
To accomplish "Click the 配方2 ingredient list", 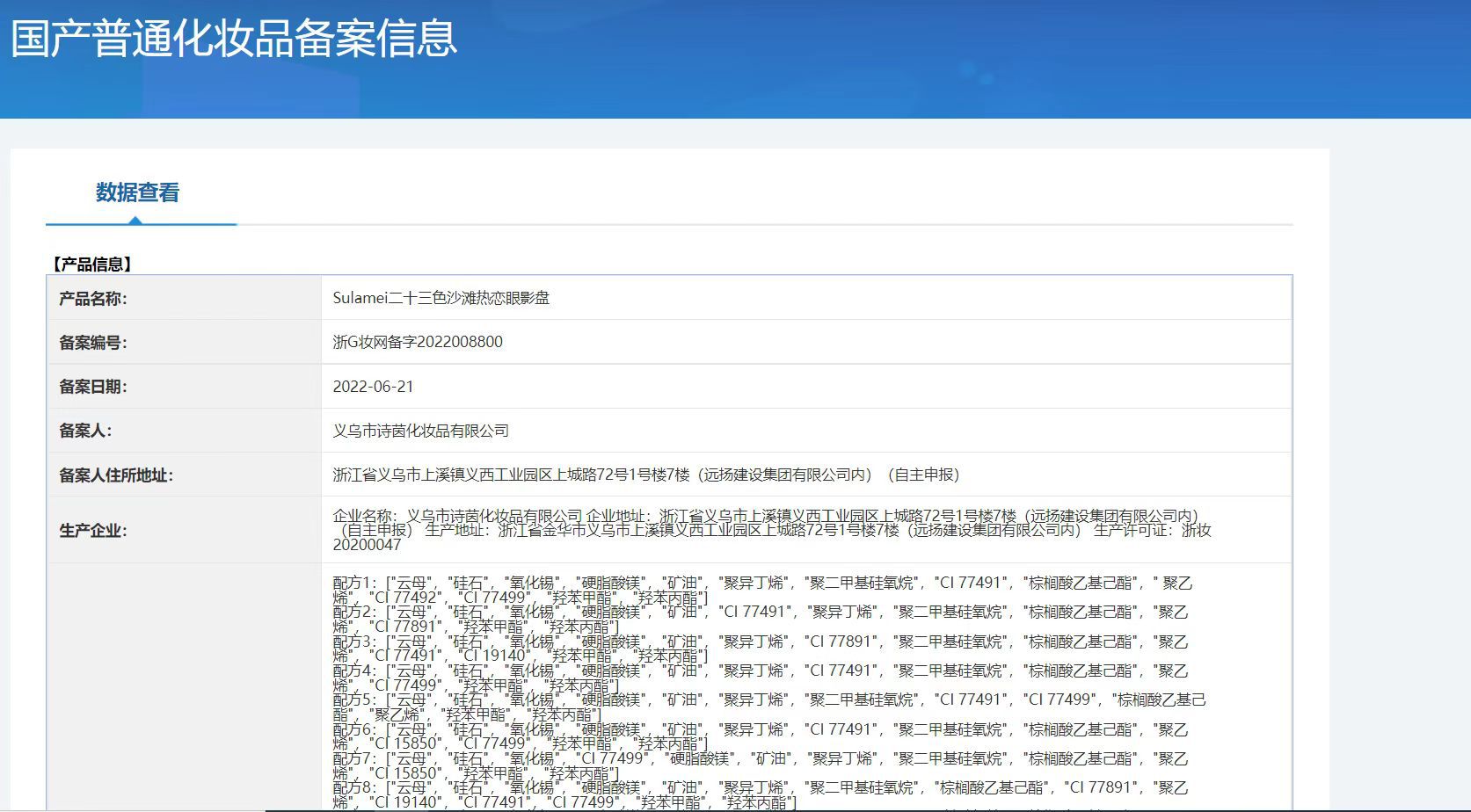I will [761, 619].
